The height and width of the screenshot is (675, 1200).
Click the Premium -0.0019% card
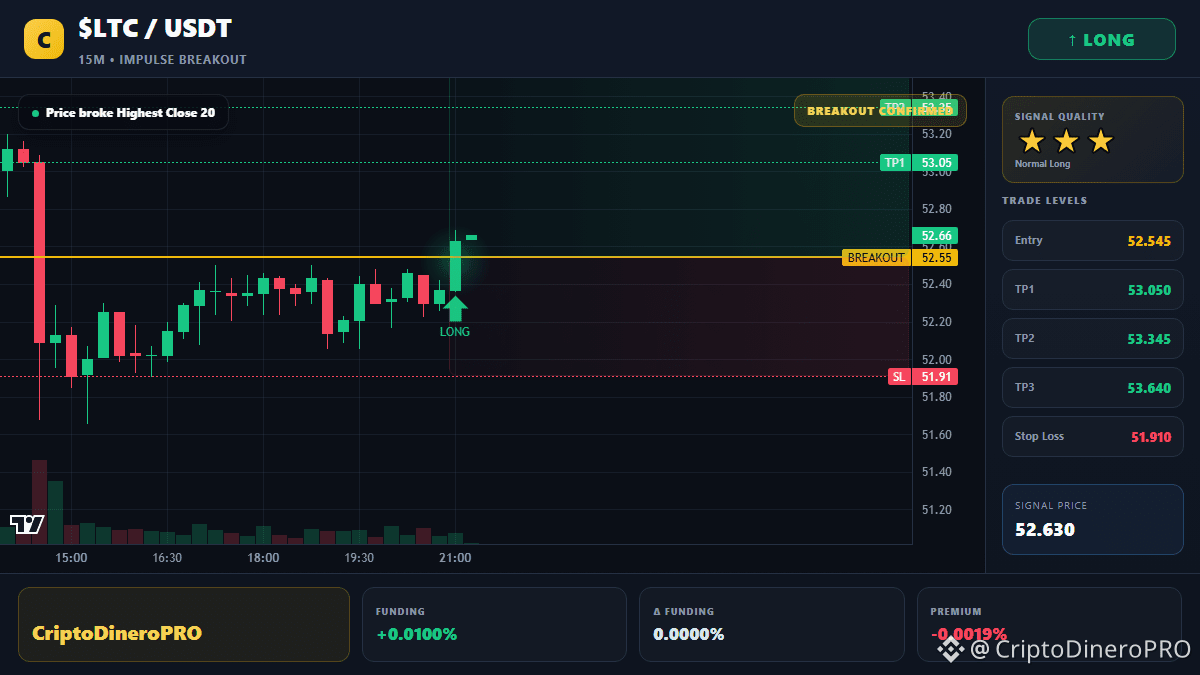pos(1049,624)
